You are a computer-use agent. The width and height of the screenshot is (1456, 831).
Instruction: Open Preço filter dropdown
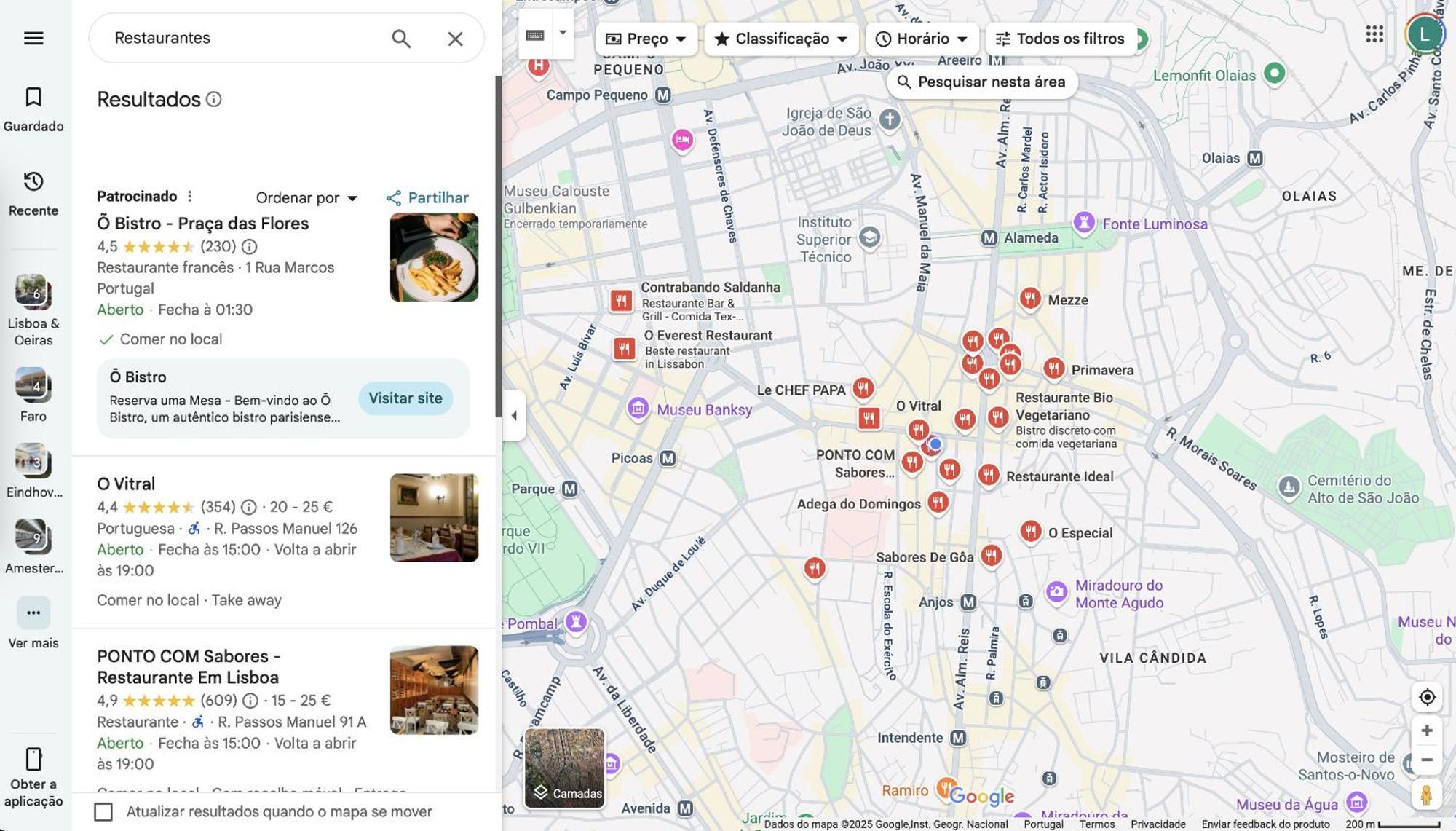pyautogui.click(x=646, y=39)
